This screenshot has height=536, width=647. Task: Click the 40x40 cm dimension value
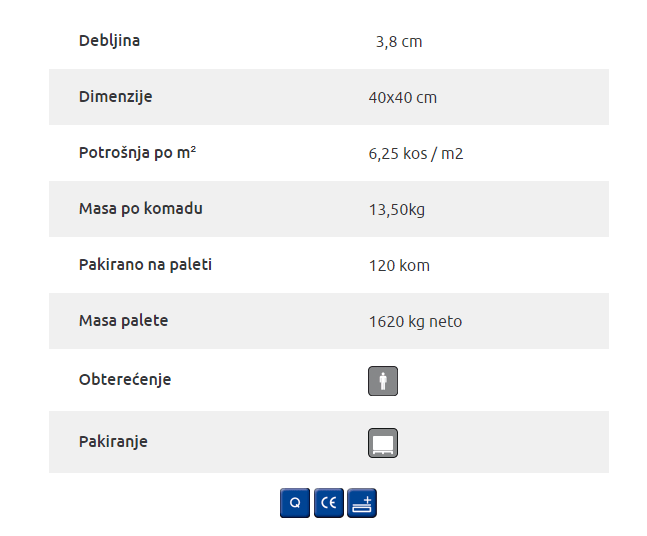click(403, 98)
